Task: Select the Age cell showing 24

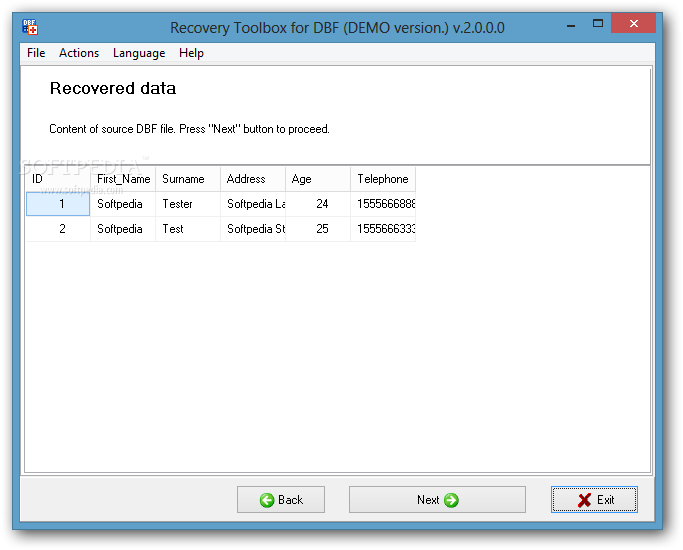Action: tap(318, 204)
